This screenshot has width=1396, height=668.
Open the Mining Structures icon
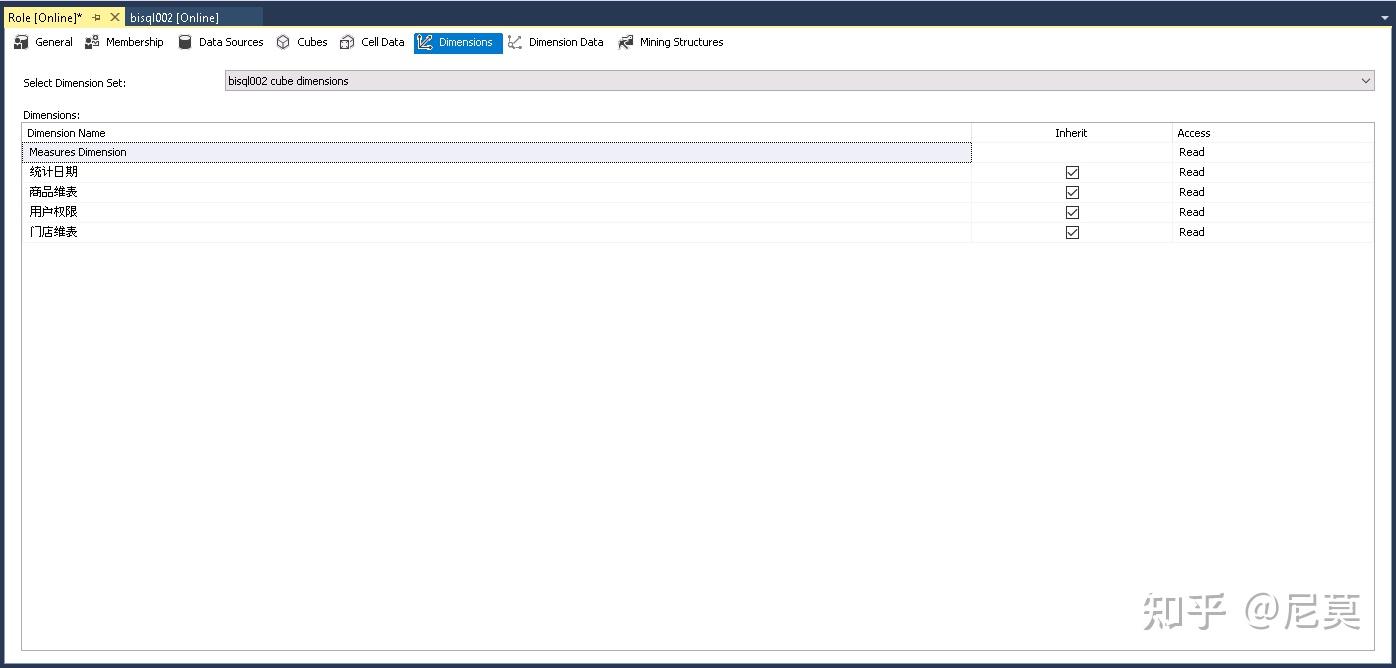click(x=626, y=42)
